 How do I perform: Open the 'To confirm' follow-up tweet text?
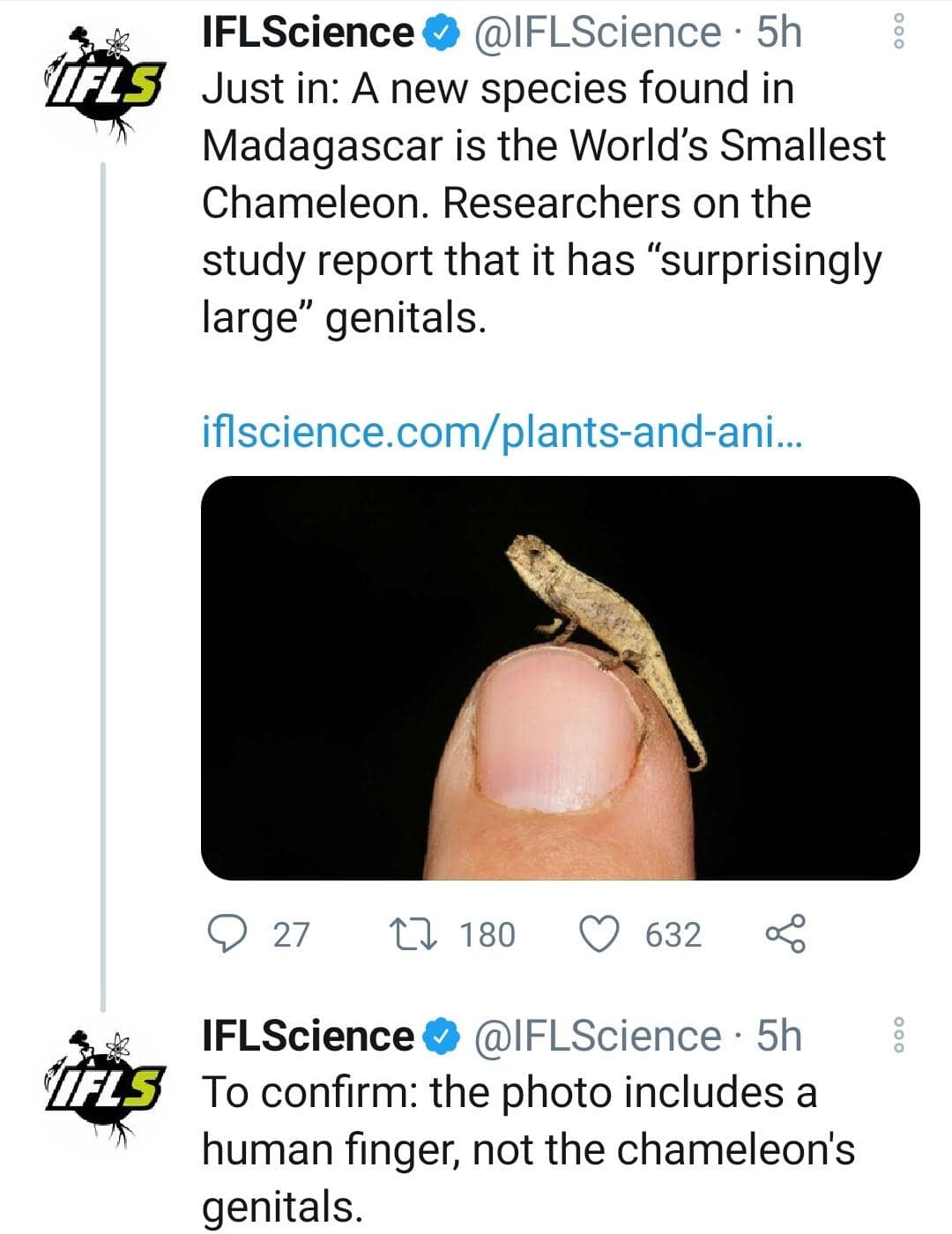[529, 1149]
